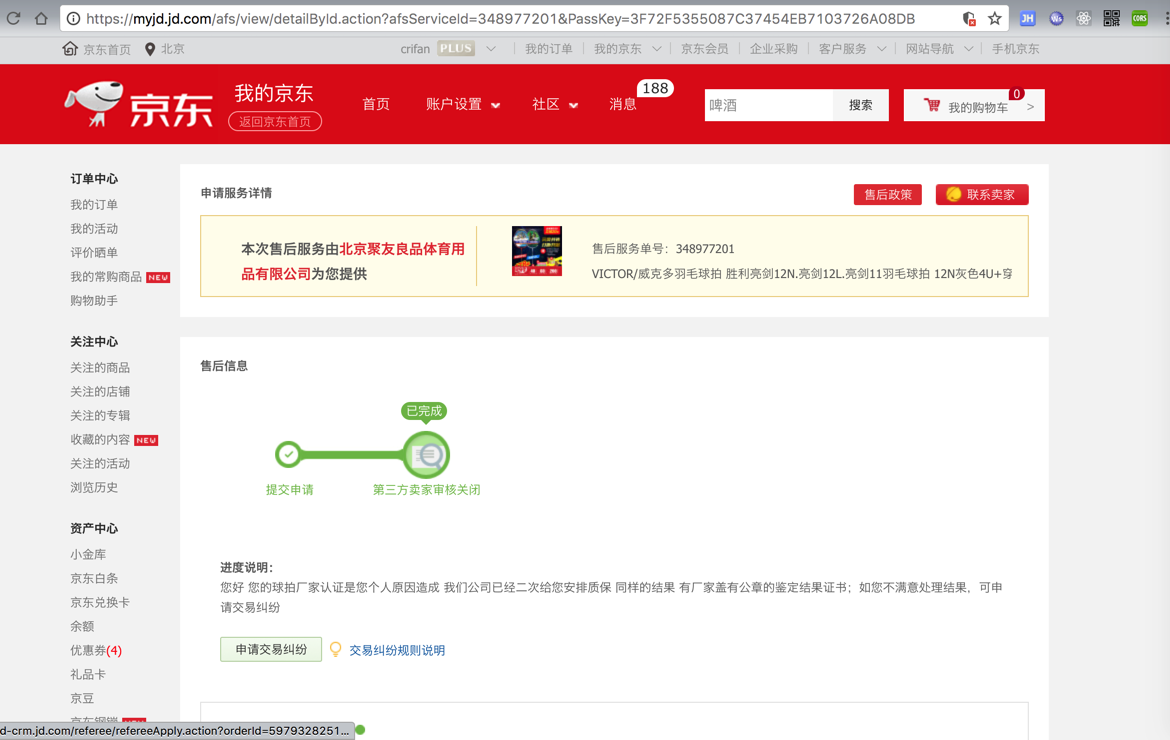Screen dimensions: 1170x740
Task: Open 收藏的内容 in sidebar
Action: tap(100, 439)
